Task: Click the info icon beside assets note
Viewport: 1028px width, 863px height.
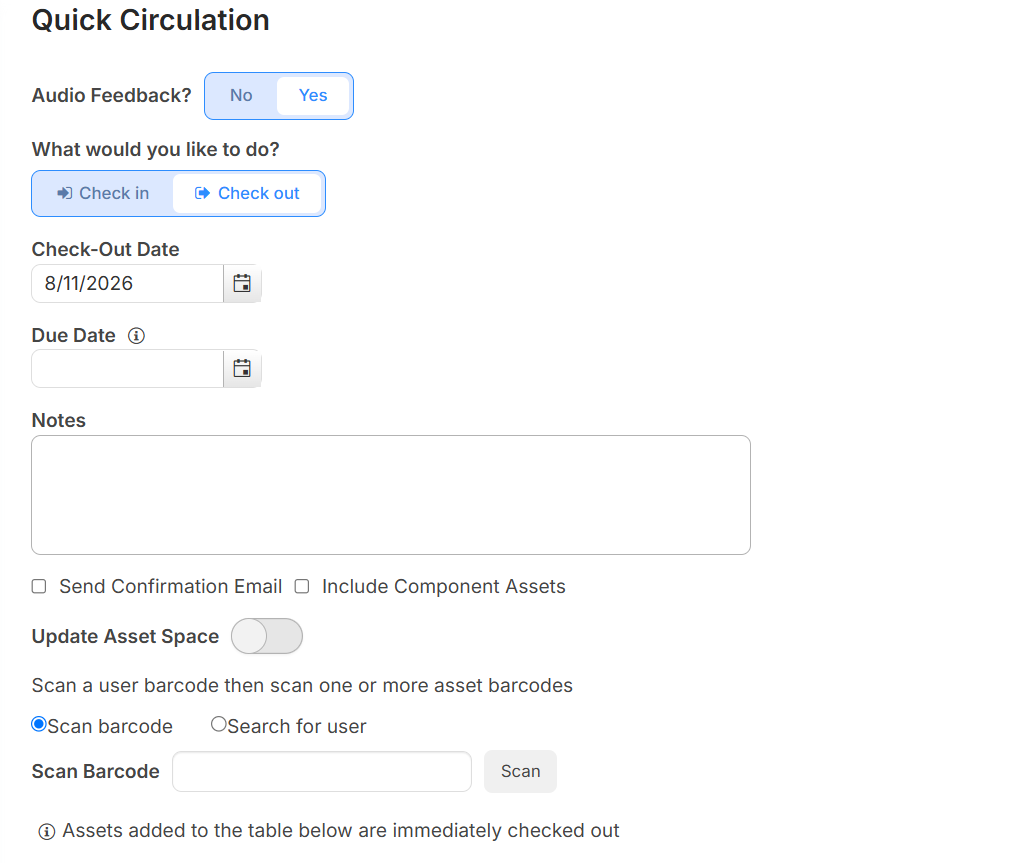Action: click(47, 832)
